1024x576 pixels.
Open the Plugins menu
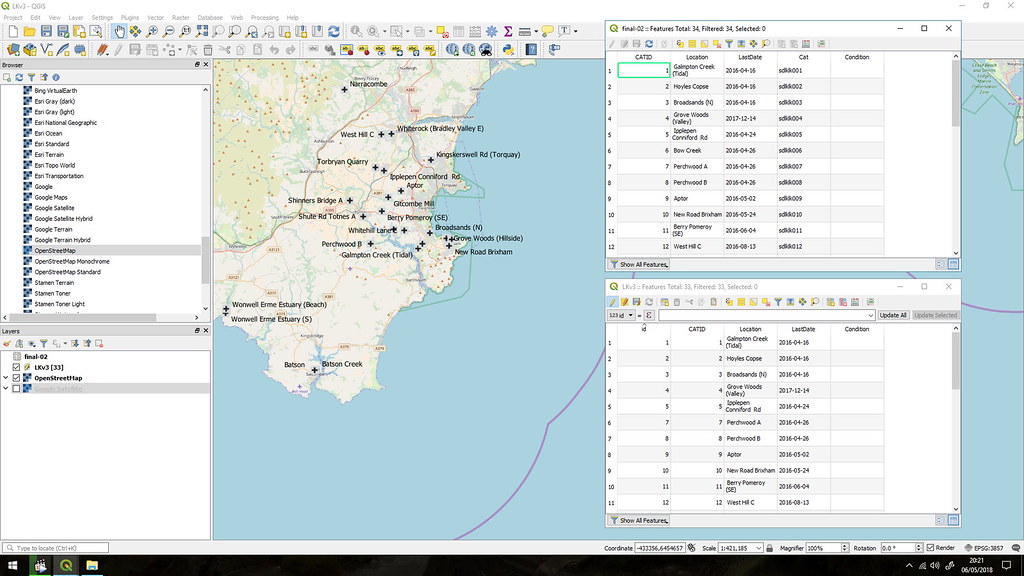click(x=129, y=18)
